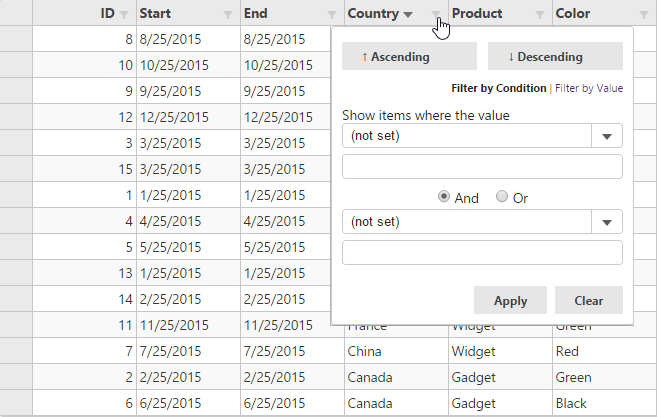Expand the second condition dropdown
Viewport: 657px width, 417px height.
482,221
